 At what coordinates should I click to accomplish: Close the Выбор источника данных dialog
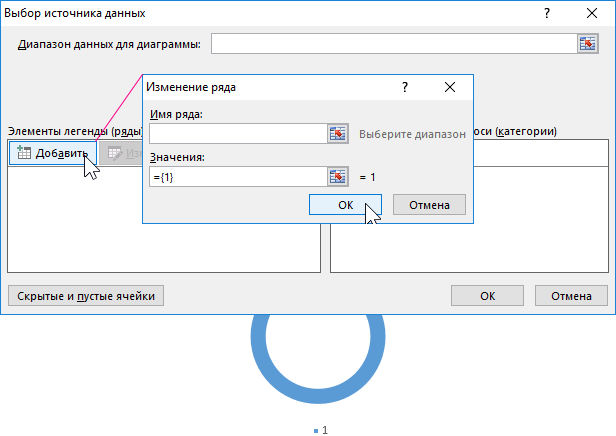tap(592, 14)
